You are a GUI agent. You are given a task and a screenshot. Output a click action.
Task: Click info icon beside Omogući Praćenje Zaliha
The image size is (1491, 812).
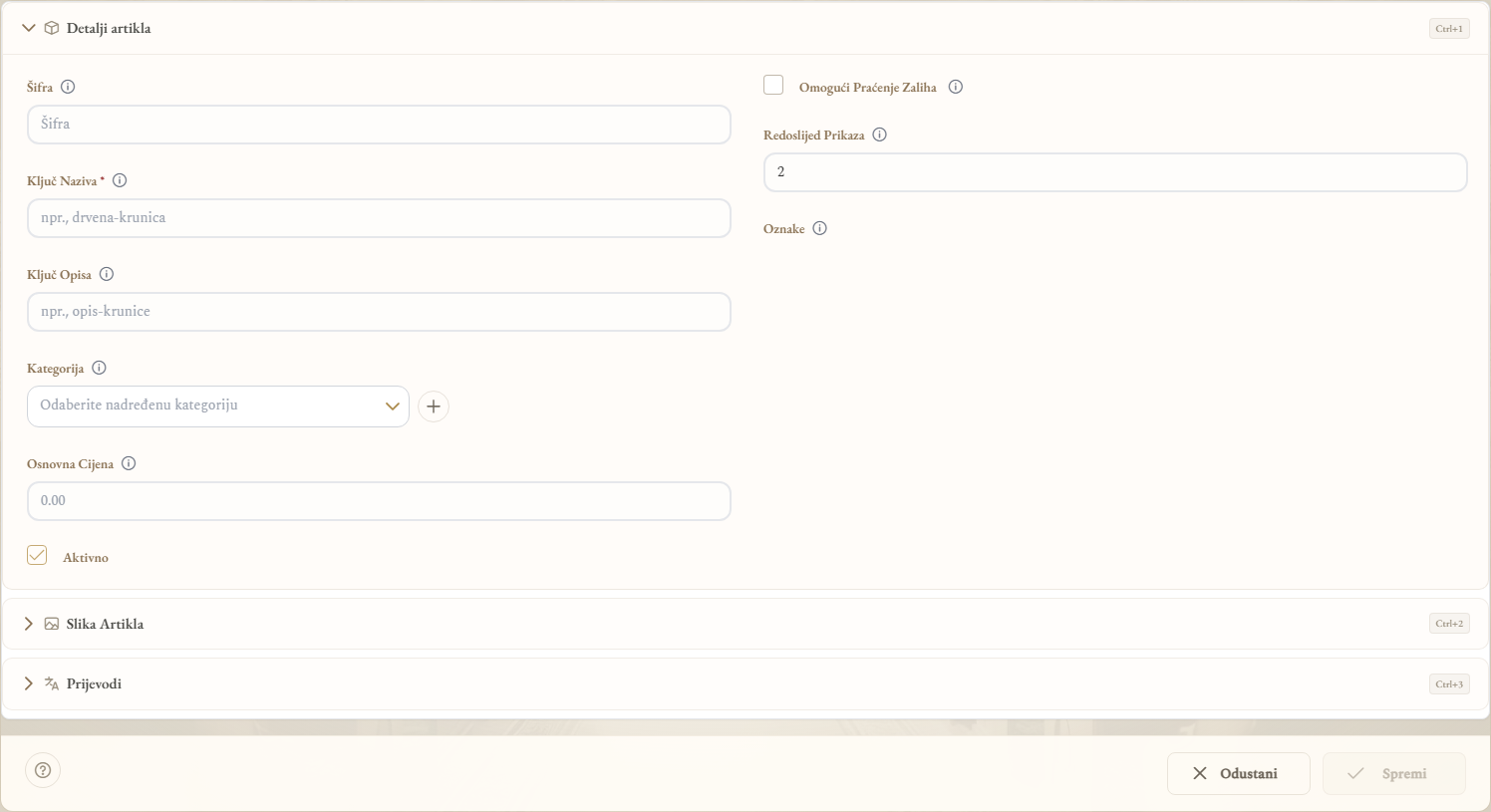955,87
